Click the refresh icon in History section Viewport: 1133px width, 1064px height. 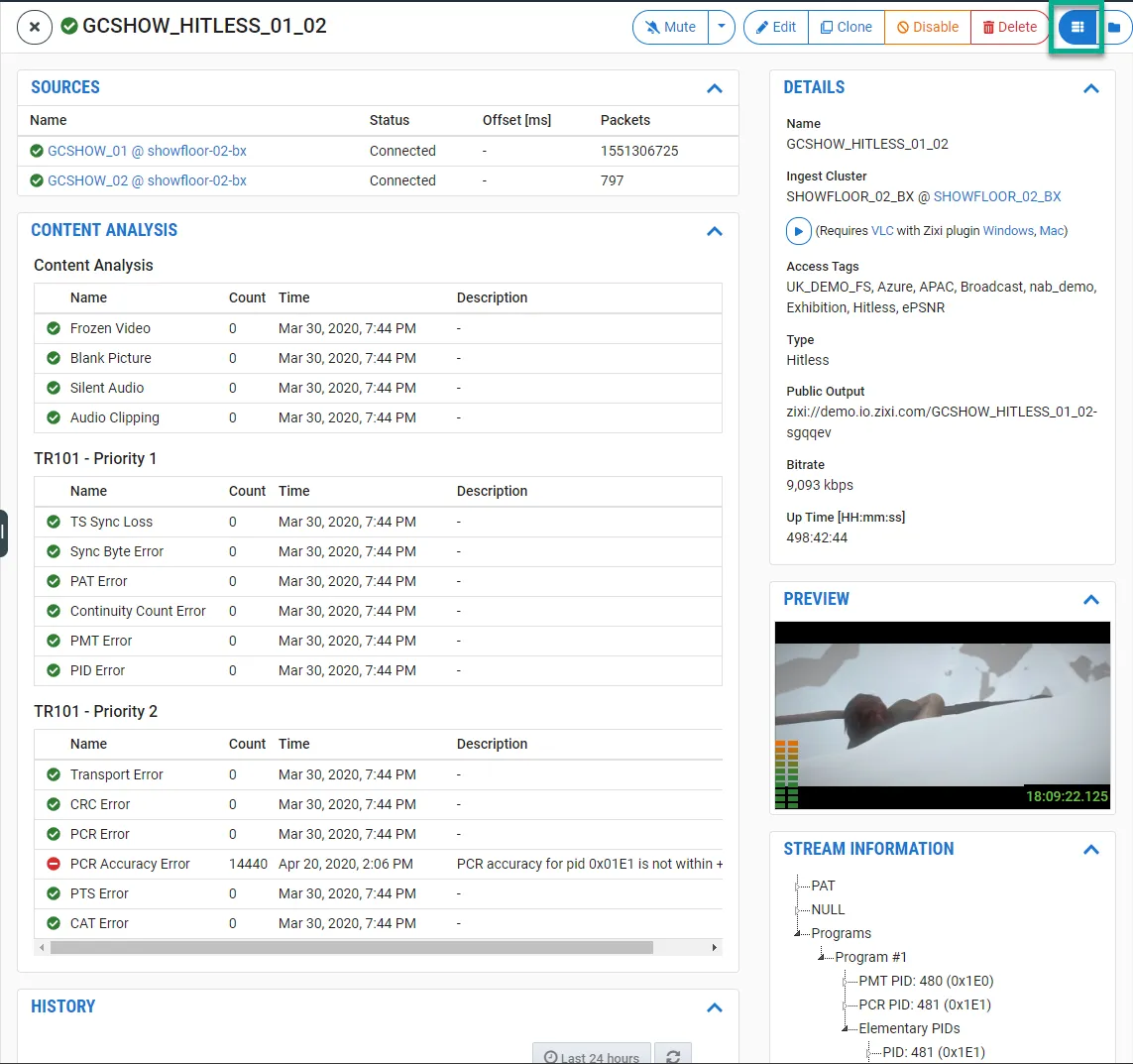(673, 1056)
